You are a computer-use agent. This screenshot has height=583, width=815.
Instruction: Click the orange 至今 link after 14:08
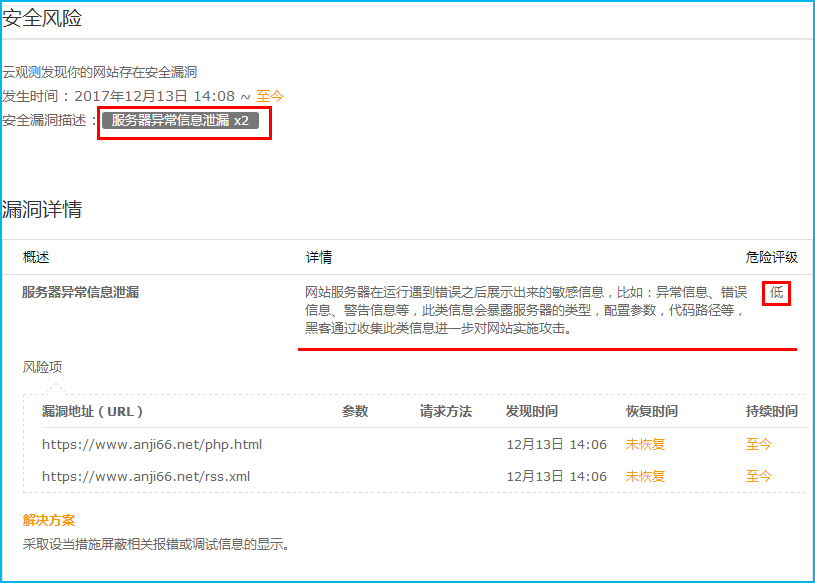(270, 96)
